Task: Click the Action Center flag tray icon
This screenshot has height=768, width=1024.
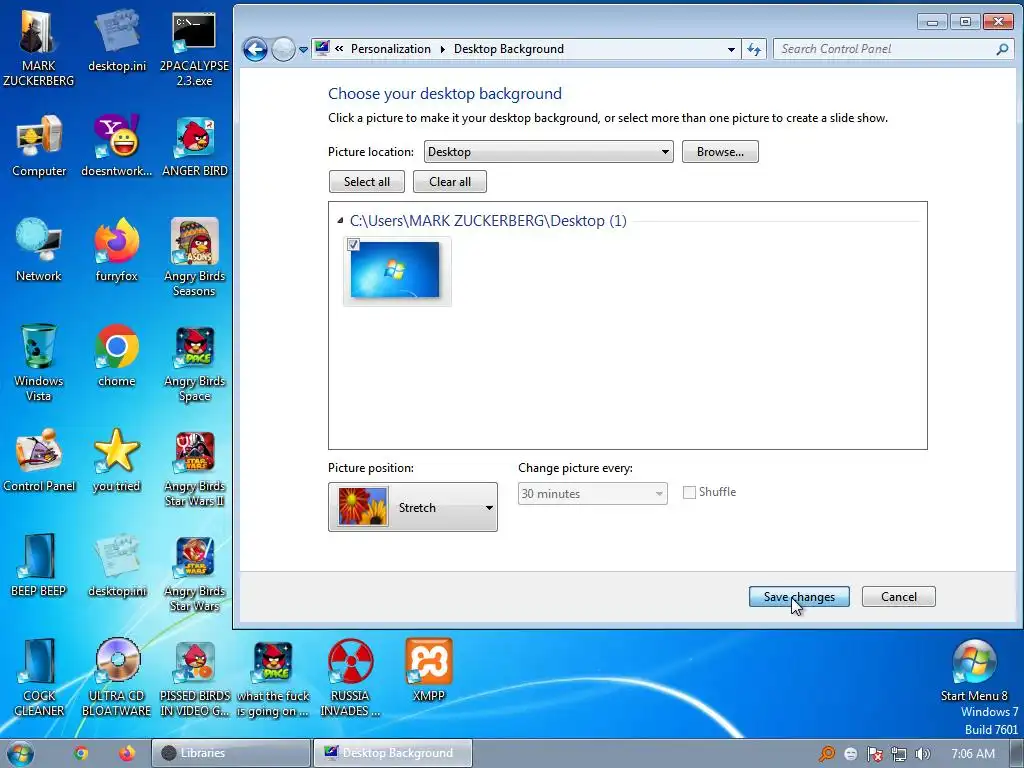Action: [x=874, y=754]
